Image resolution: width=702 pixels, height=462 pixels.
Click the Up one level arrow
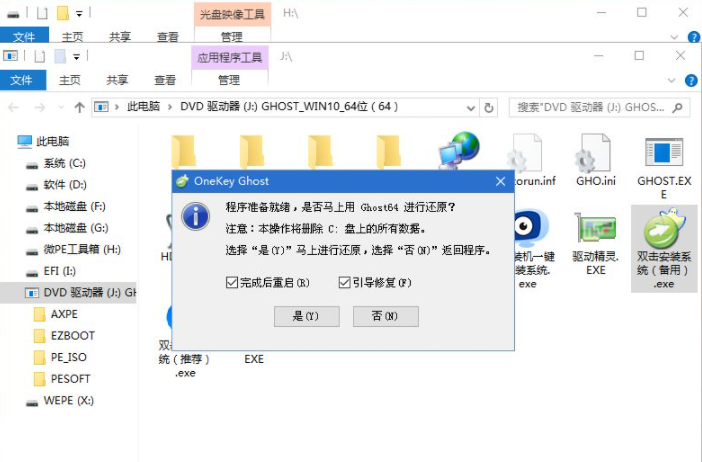pyautogui.click(x=79, y=106)
